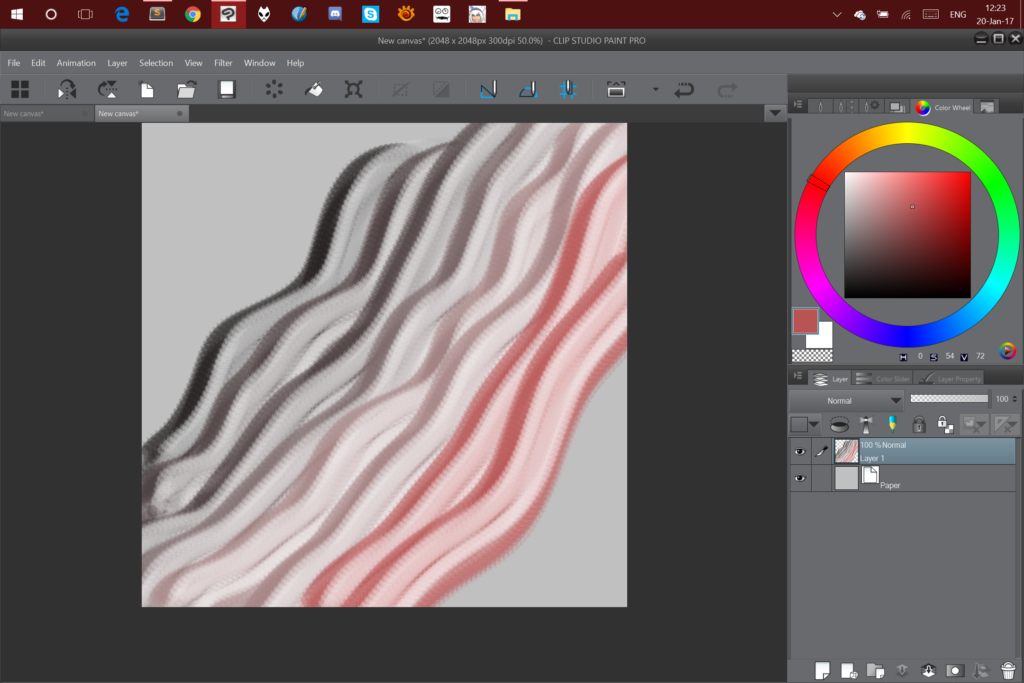Click the New document icon in command bar

coord(147,89)
